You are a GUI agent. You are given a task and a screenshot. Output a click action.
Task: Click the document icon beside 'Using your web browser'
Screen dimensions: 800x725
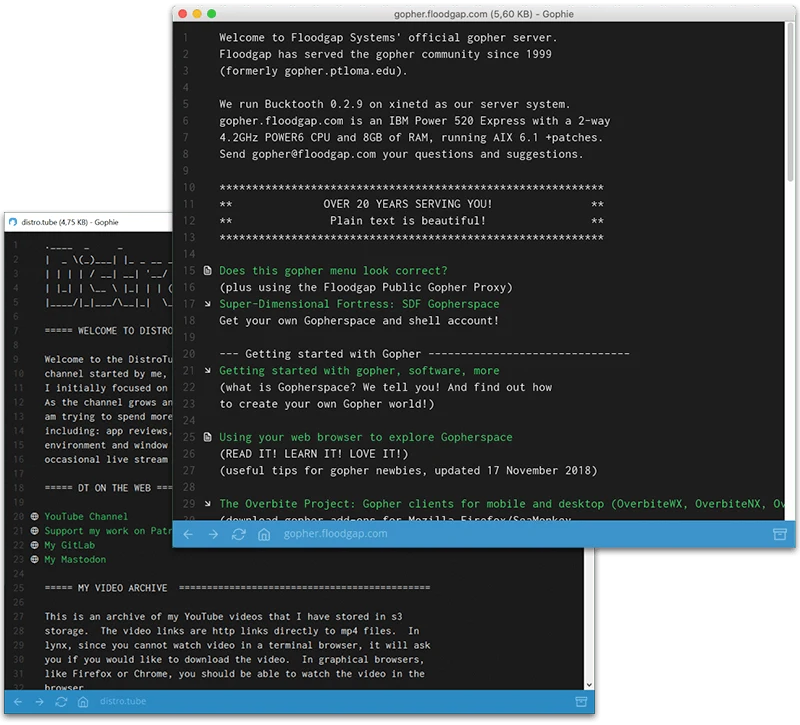click(x=208, y=437)
